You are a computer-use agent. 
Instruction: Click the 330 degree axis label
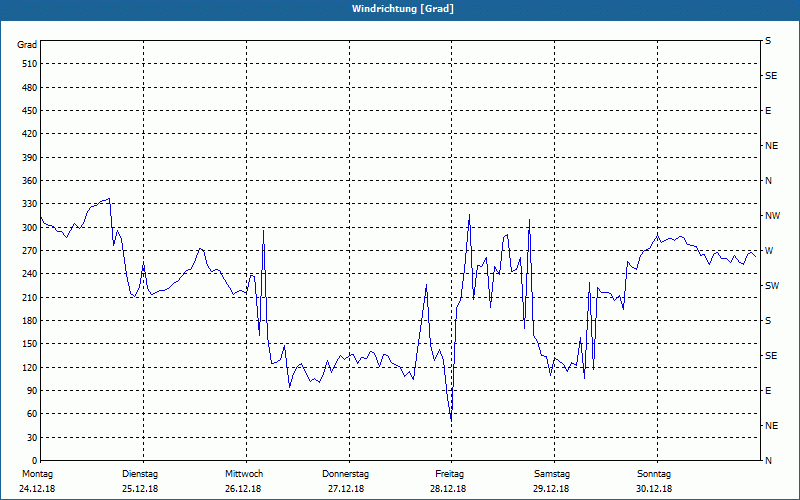point(30,204)
